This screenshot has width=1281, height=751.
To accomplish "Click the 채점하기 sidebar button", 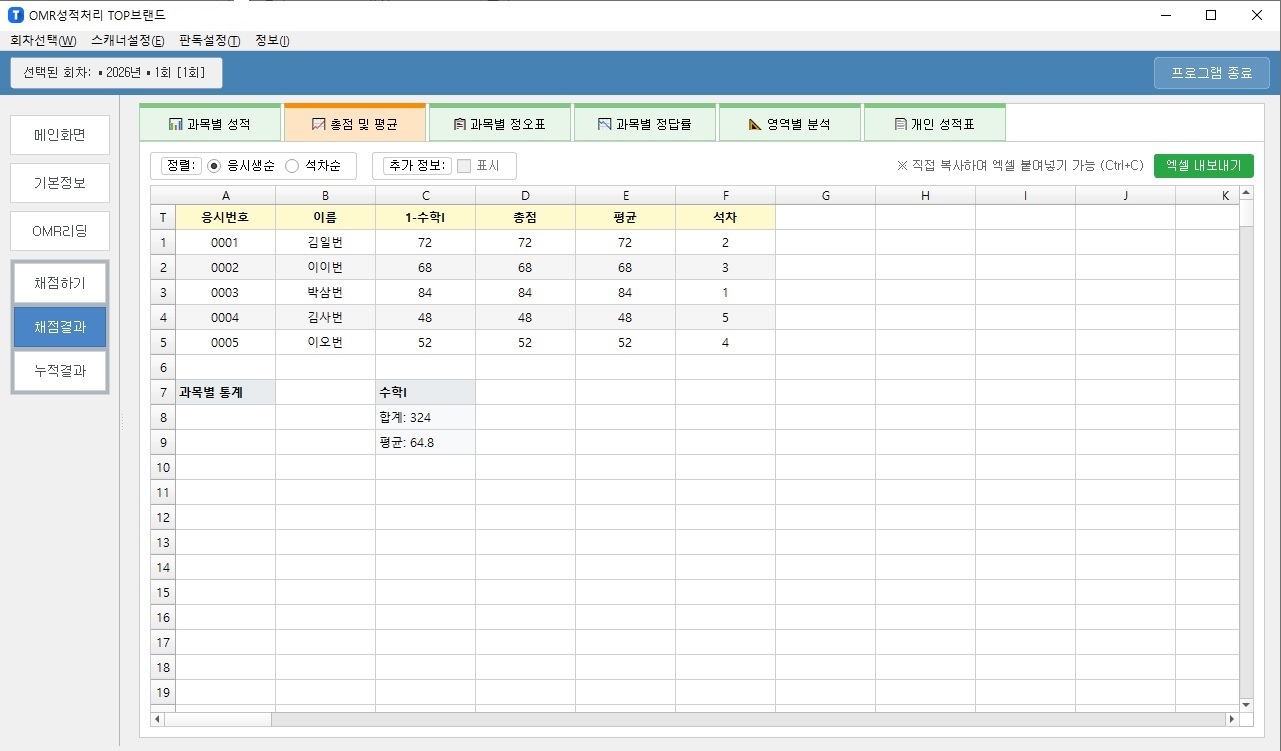I will (60, 284).
